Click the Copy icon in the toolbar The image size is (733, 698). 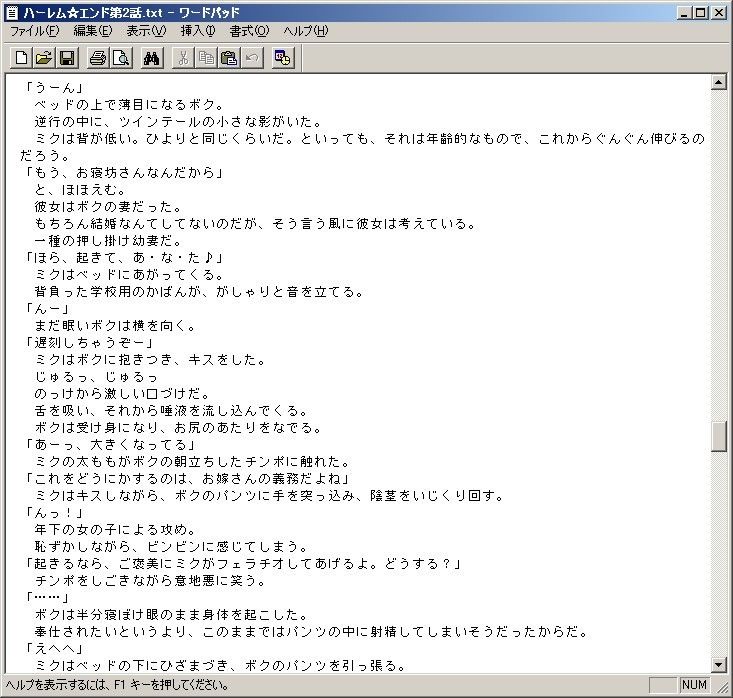206,58
